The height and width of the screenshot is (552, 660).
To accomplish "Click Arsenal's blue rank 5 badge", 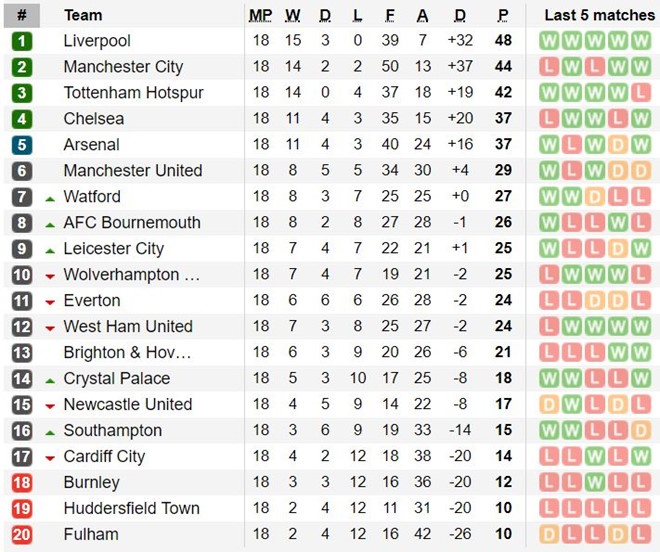I will tap(22, 145).
